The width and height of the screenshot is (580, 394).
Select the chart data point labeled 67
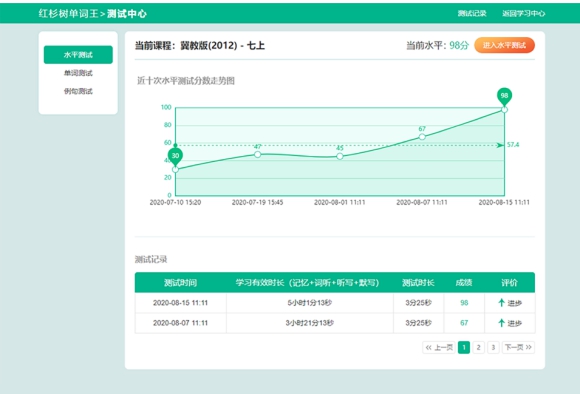click(x=422, y=137)
